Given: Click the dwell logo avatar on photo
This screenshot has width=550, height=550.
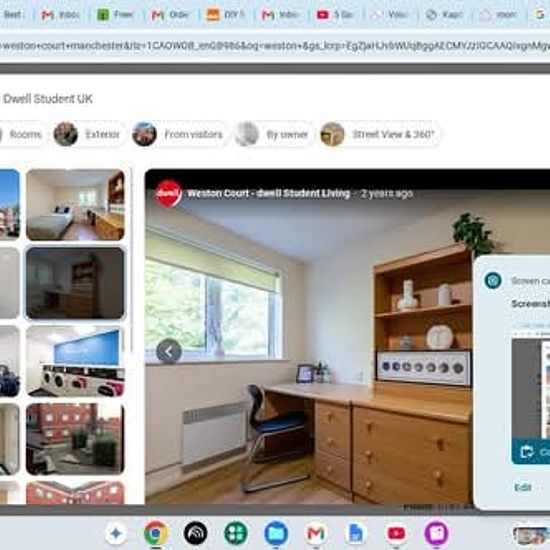Looking at the screenshot, I should (x=168, y=193).
